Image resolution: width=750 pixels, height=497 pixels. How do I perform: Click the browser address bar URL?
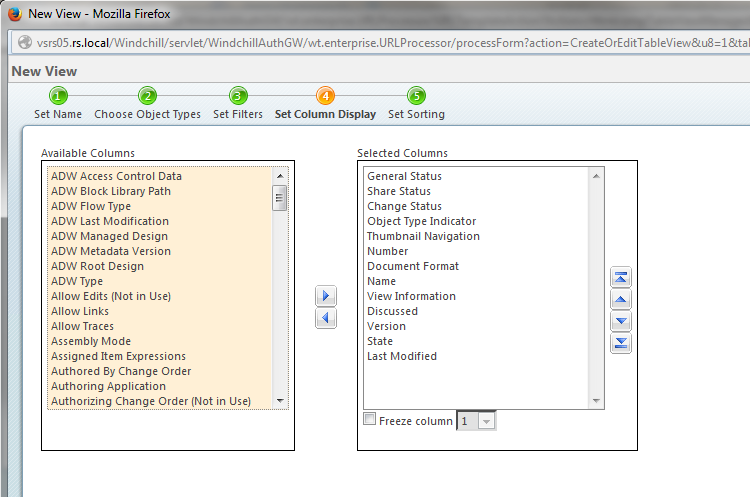[x=392, y=43]
